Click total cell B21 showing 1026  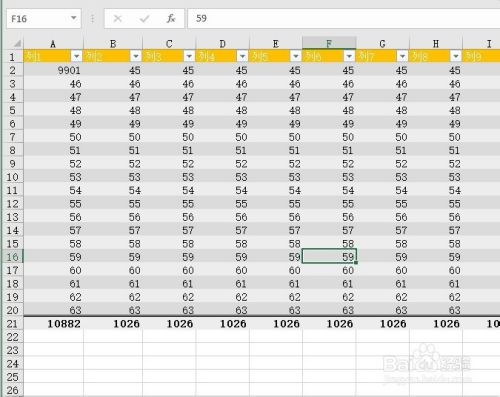[x=113, y=323]
